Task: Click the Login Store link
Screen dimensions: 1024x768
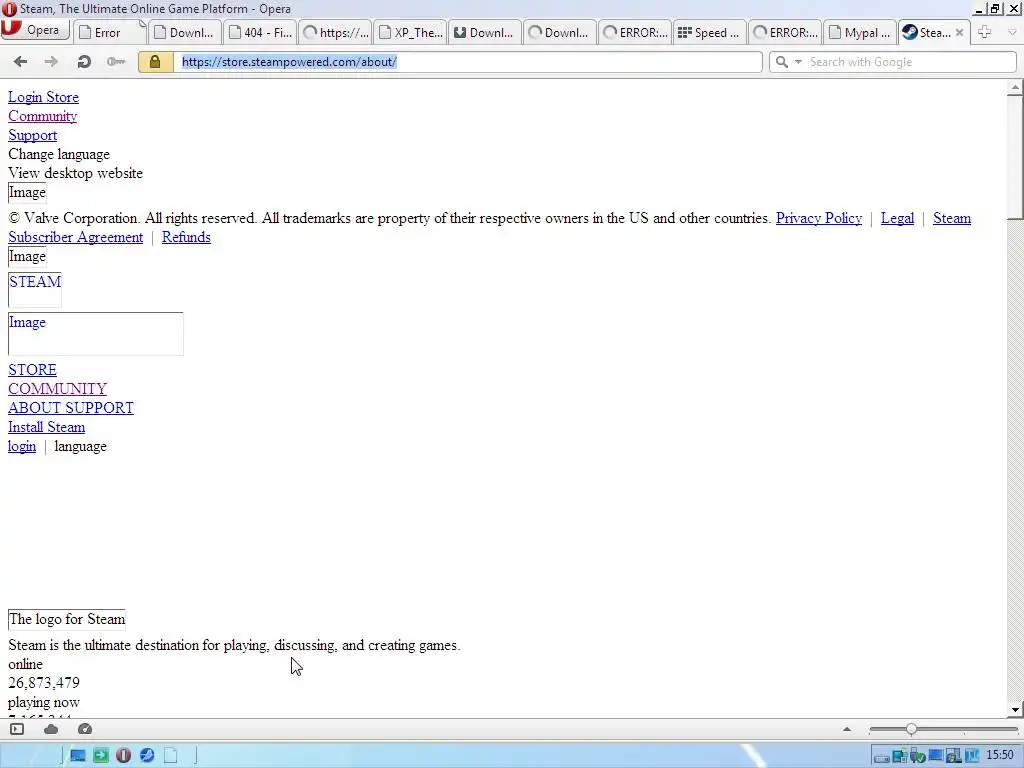Action: pos(43,97)
